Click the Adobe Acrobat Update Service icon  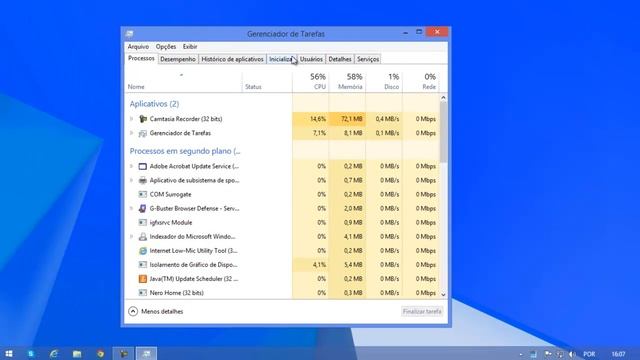point(142,166)
